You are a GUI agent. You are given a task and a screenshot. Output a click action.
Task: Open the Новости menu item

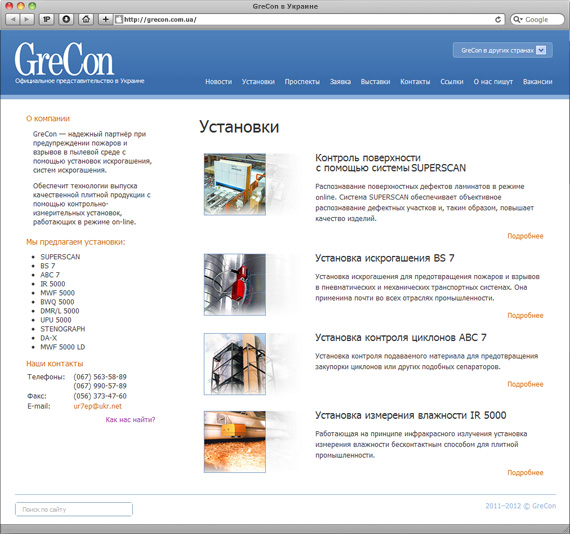tap(218, 82)
